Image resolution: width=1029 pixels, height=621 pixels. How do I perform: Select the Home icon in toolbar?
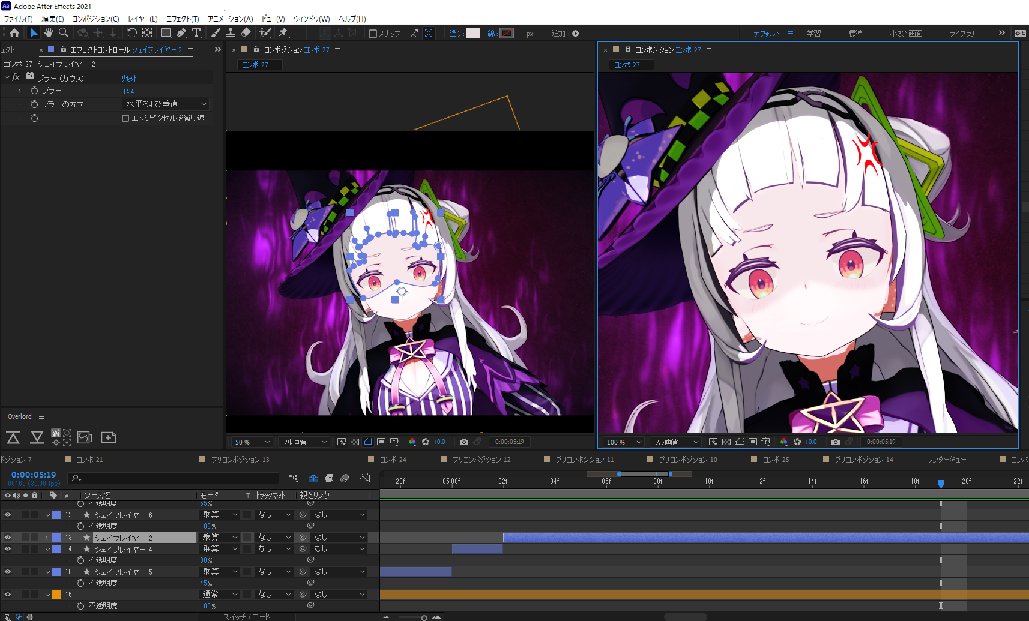(14, 33)
